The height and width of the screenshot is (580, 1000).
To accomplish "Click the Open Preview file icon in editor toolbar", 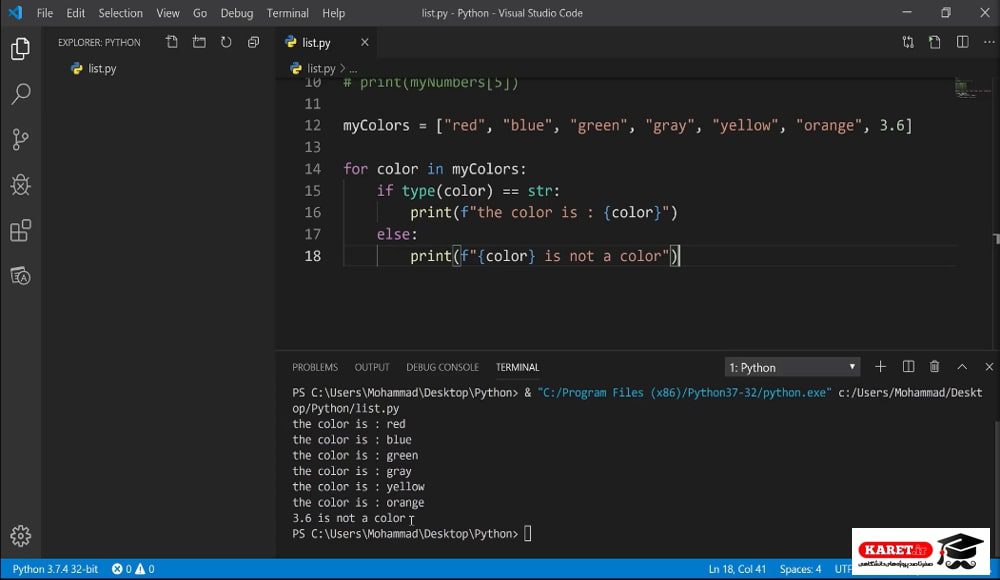I will (935, 42).
